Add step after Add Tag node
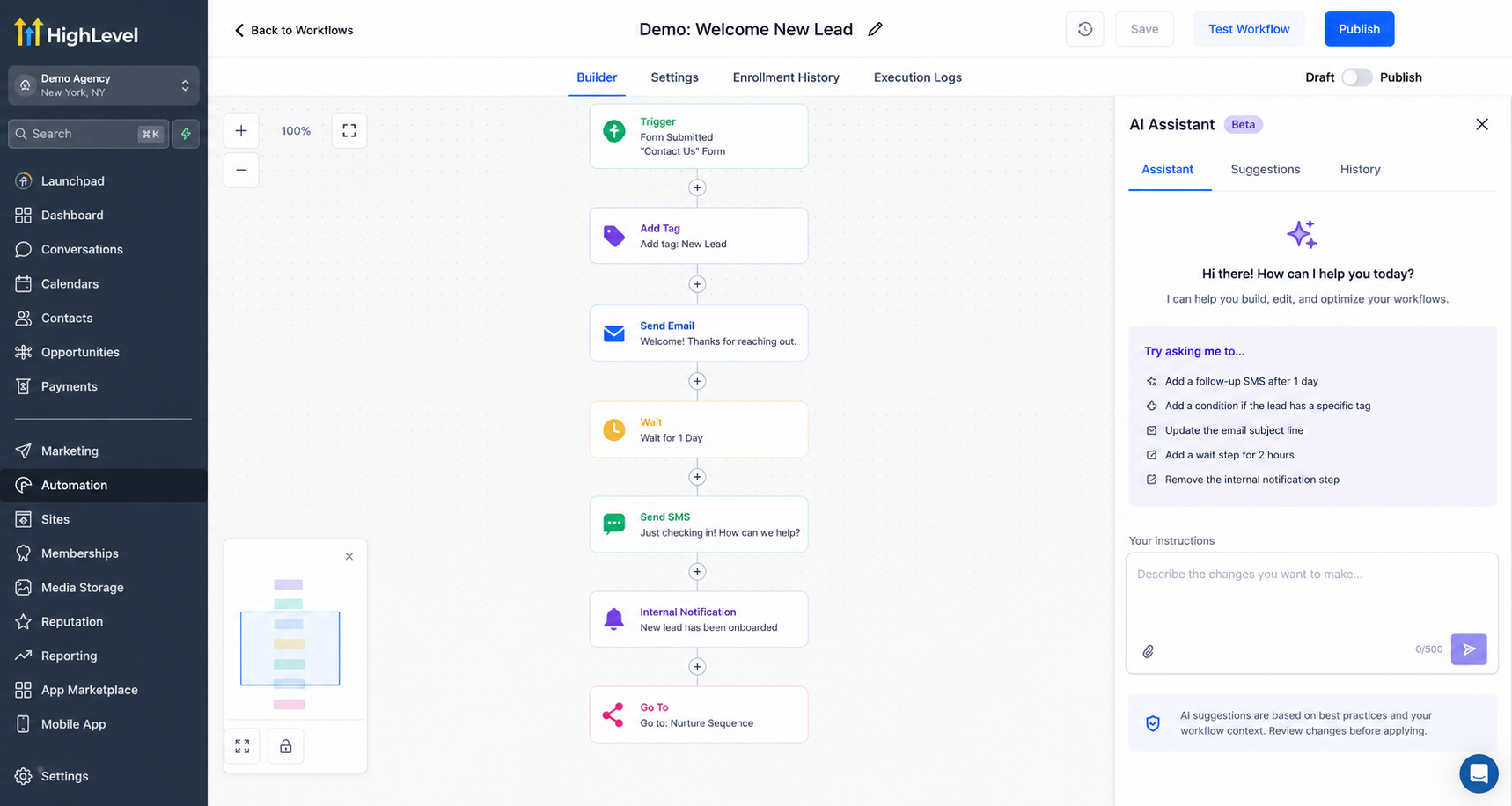This screenshot has height=806, width=1512. [697, 284]
